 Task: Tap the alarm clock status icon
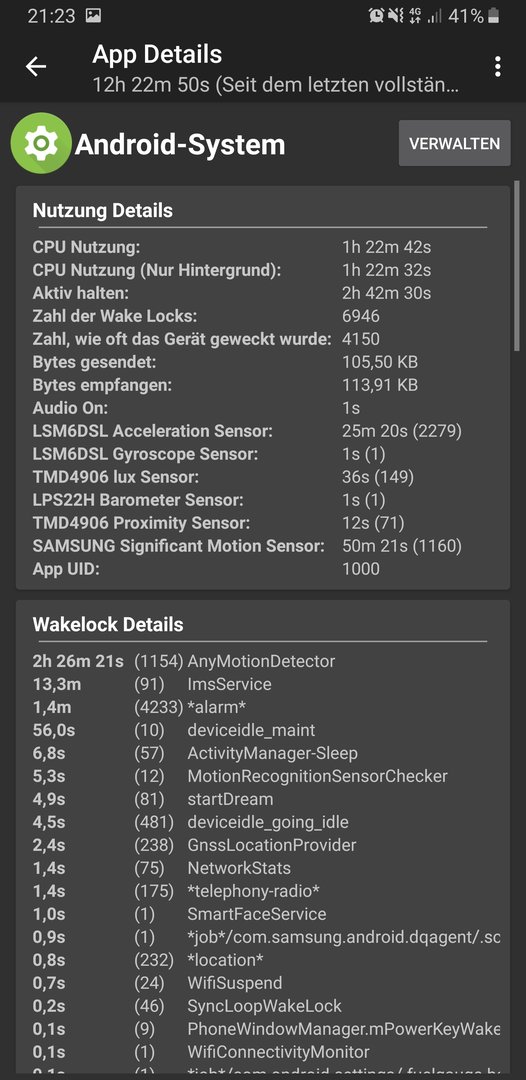[x=376, y=16]
